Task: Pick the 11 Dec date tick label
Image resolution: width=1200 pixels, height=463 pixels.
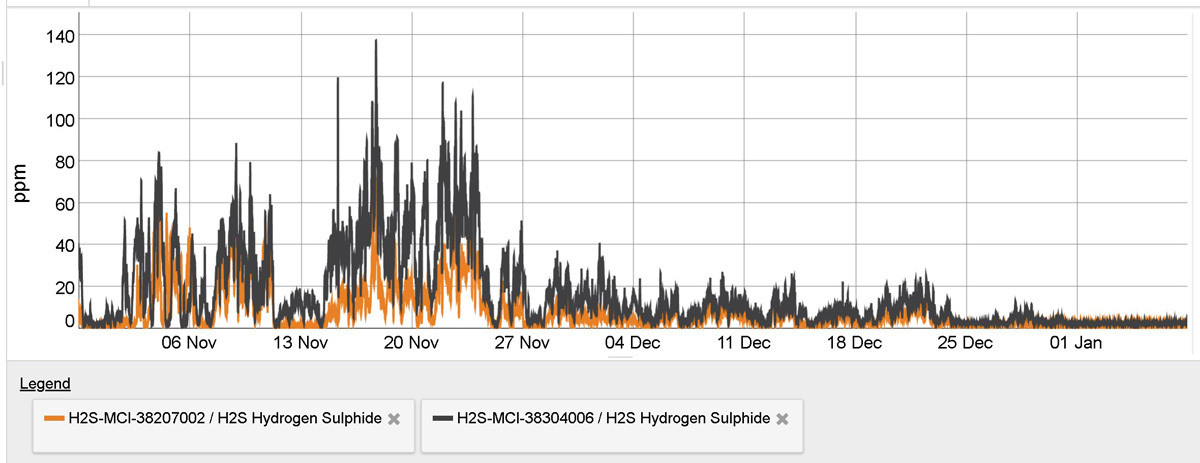Action: tap(743, 344)
